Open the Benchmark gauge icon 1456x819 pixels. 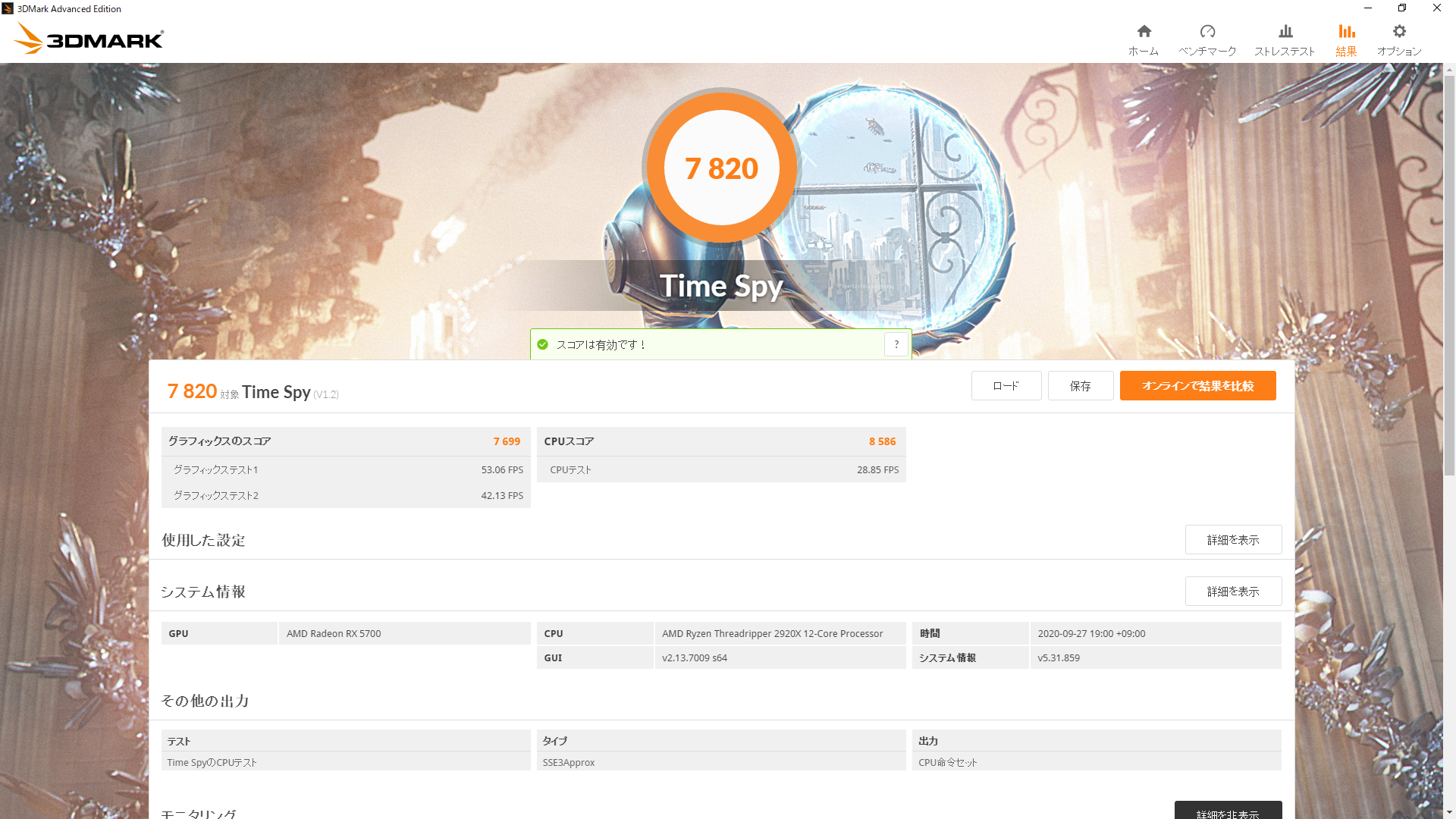tap(1207, 31)
